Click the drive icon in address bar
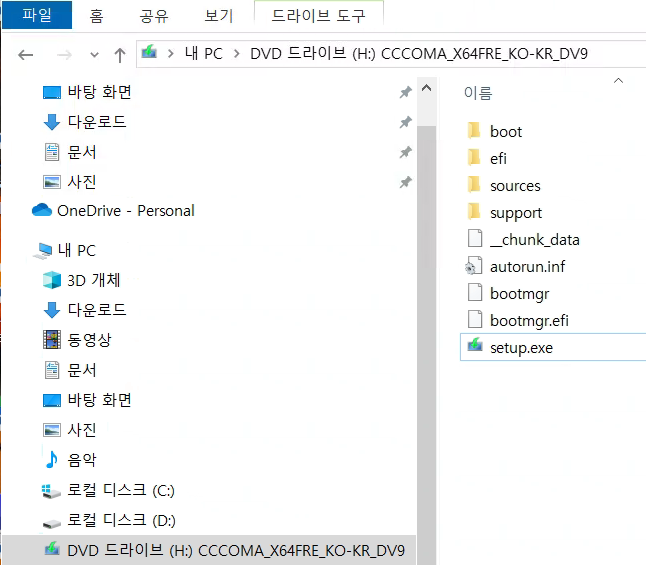 point(149,52)
